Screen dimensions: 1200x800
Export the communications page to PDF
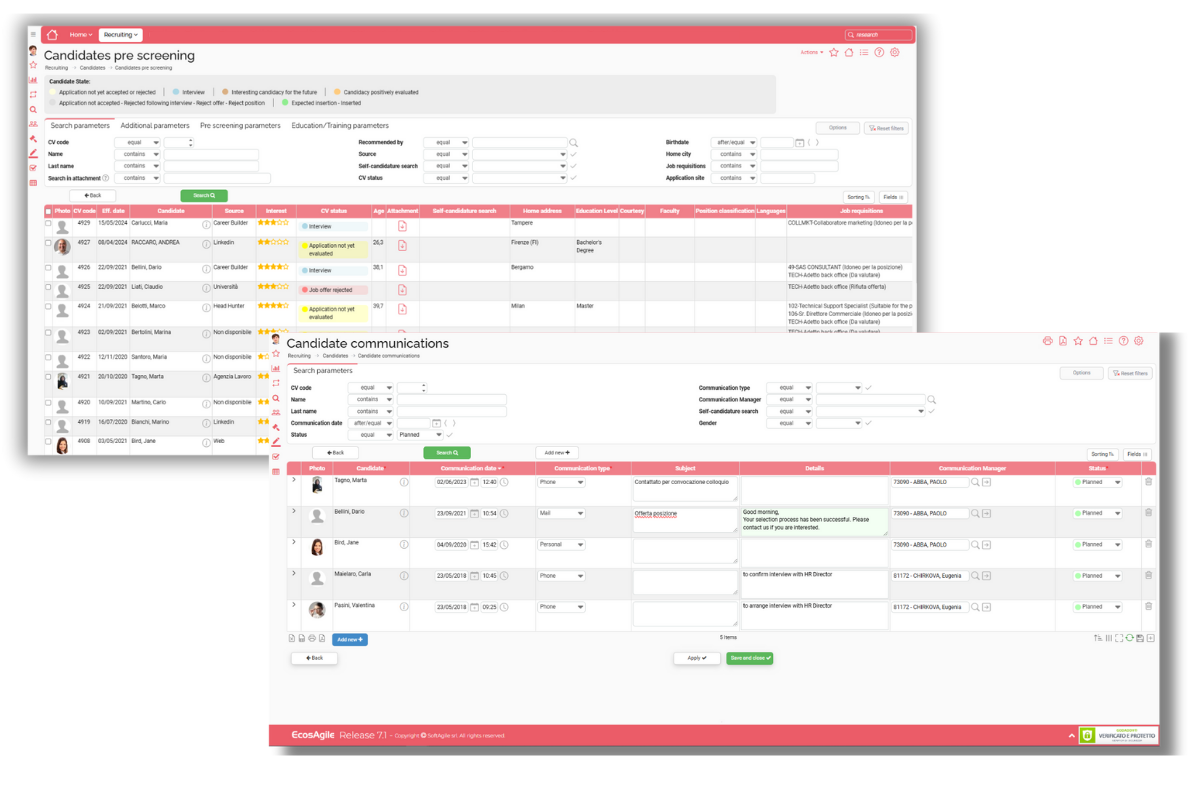(x=1062, y=340)
